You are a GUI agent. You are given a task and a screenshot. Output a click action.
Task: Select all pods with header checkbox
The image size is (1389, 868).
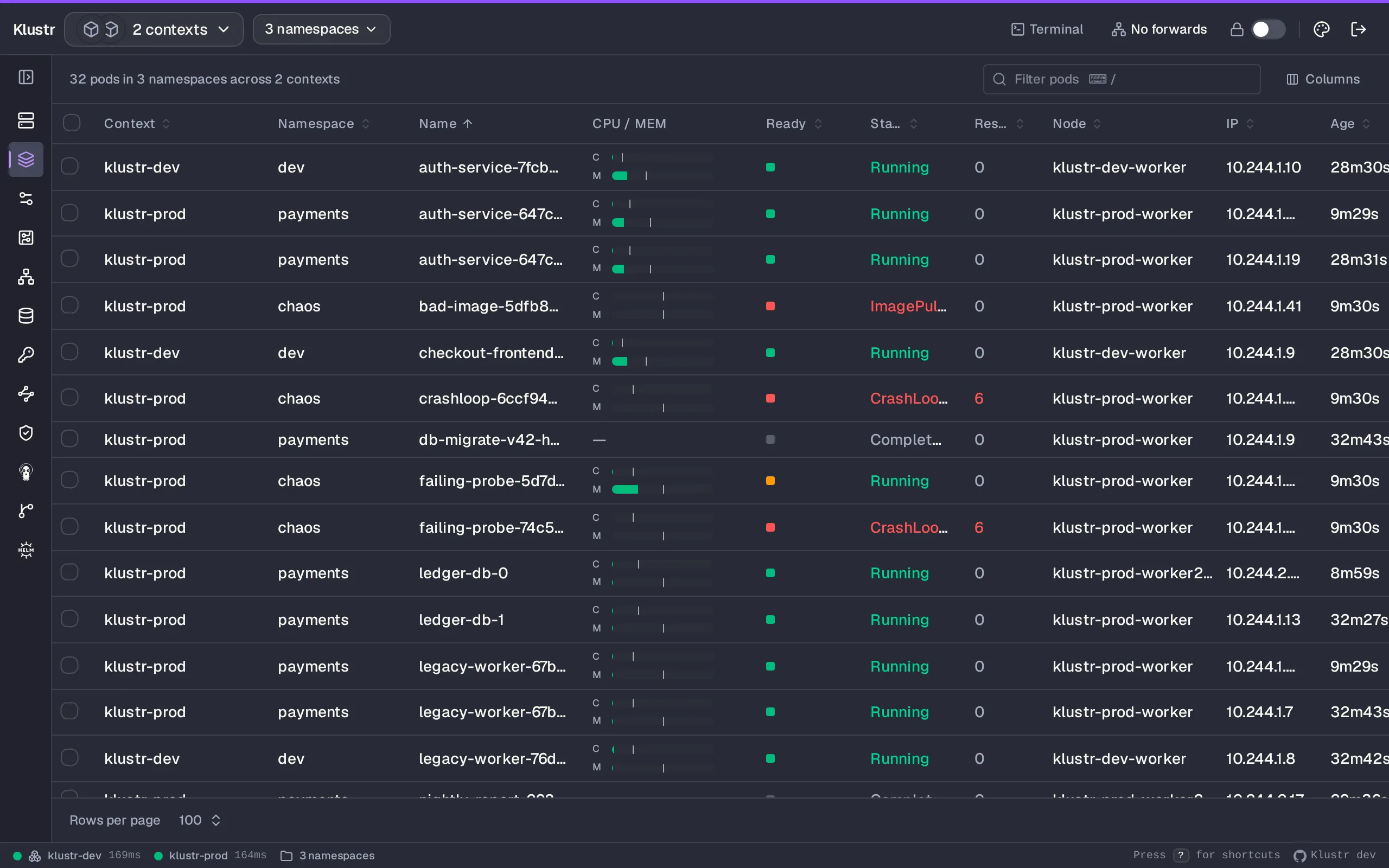(x=72, y=123)
